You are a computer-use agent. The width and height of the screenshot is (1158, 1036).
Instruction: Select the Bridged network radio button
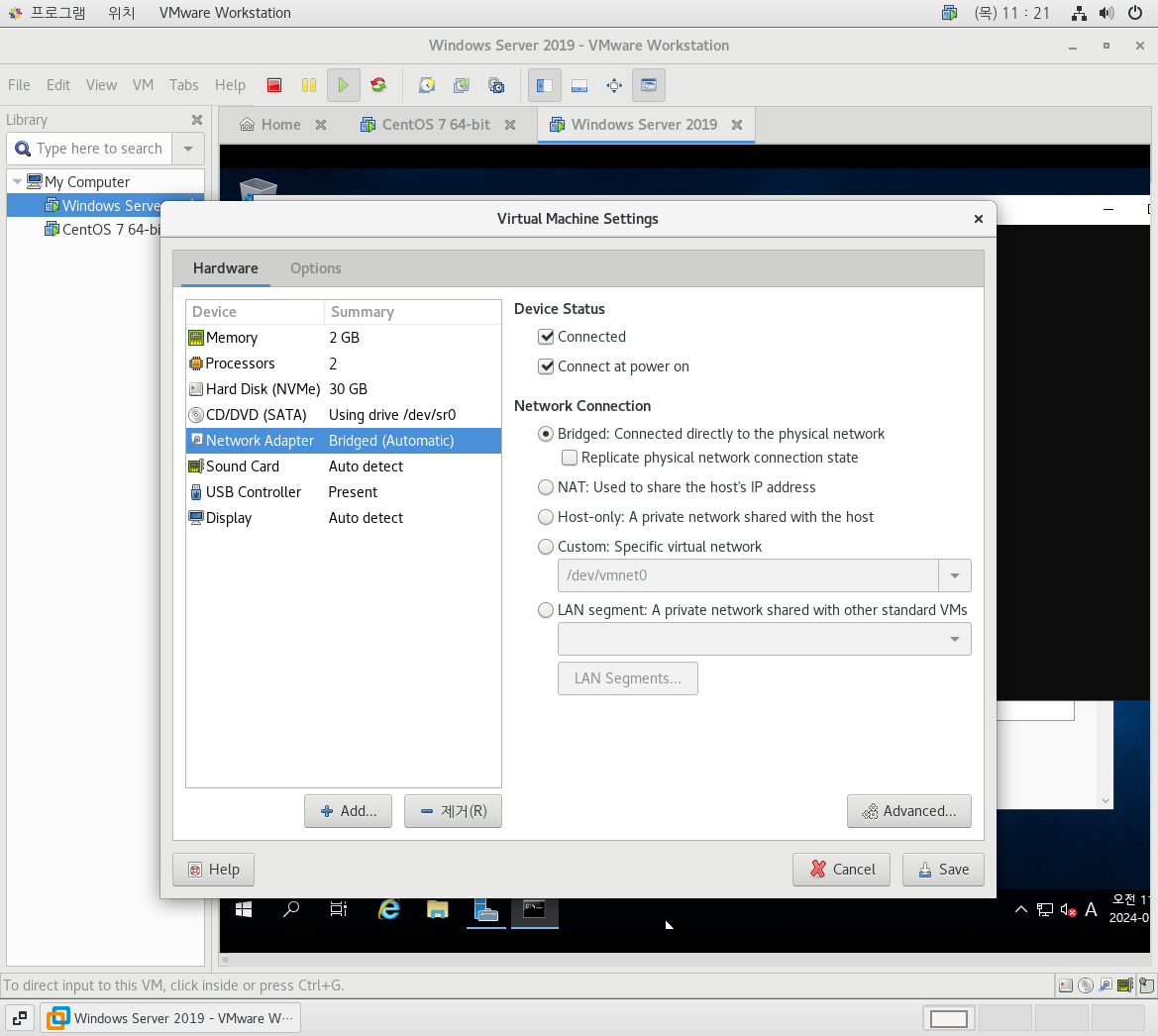coord(546,434)
